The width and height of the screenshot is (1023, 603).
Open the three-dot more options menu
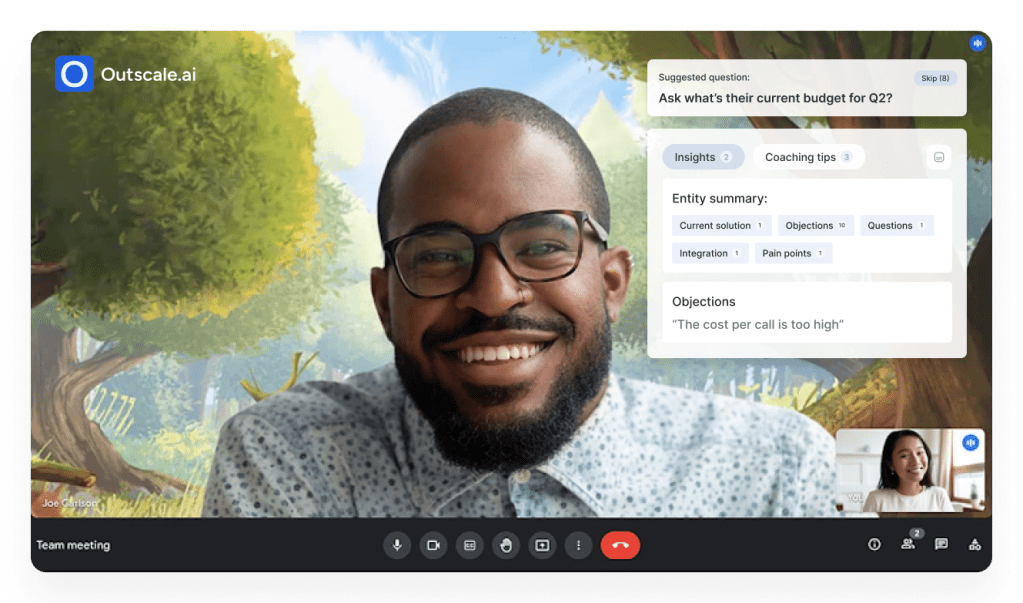[x=578, y=545]
